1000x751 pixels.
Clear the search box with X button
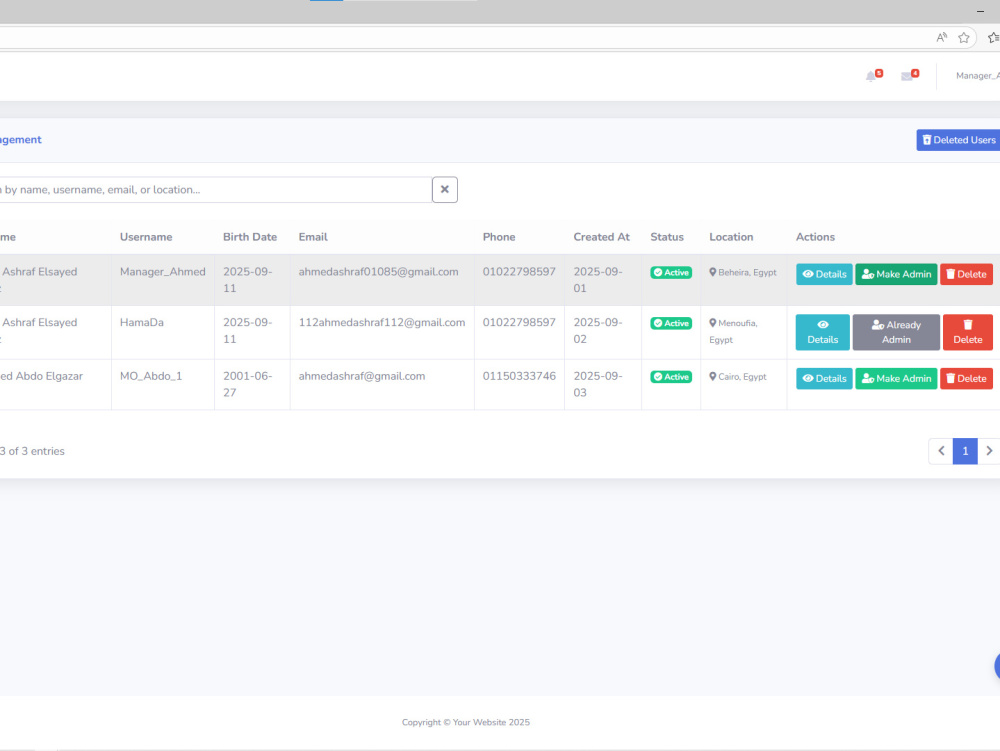click(x=445, y=189)
